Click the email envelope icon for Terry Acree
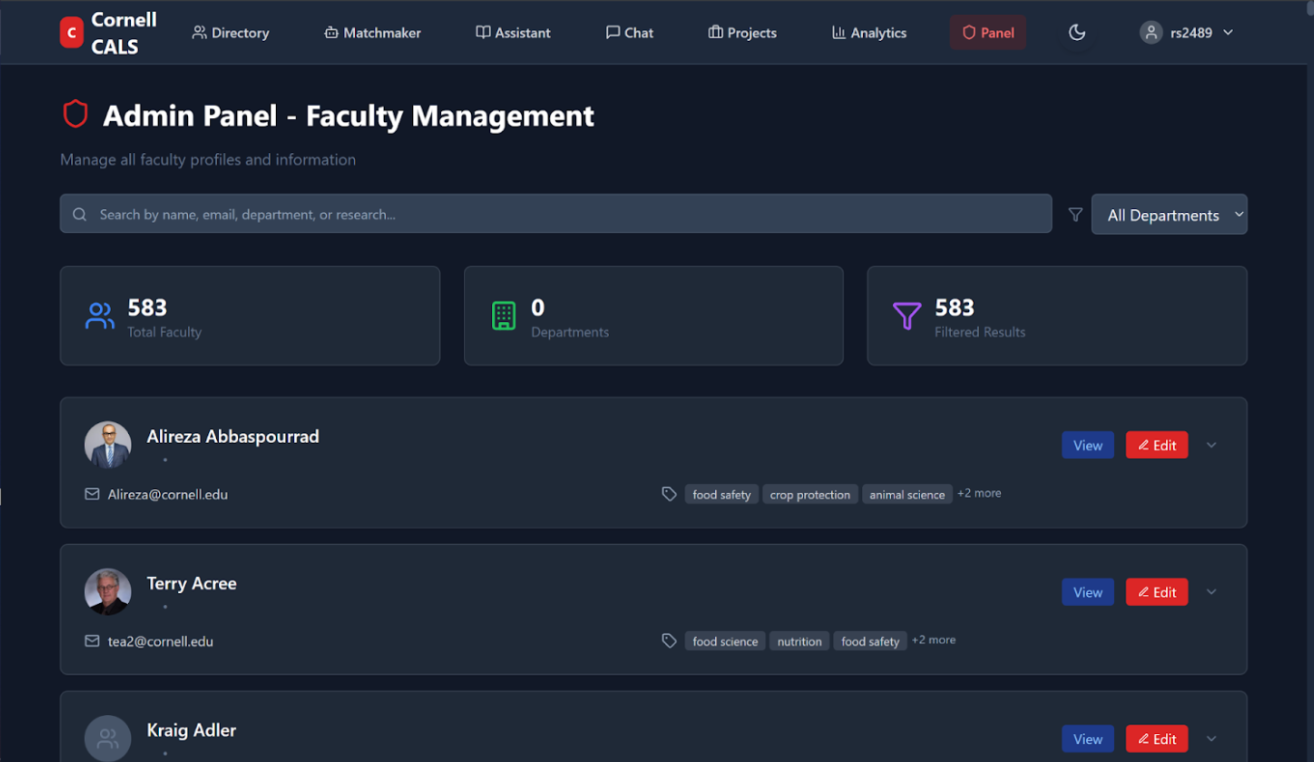The height and width of the screenshot is (762, 1314). [91, 641]
